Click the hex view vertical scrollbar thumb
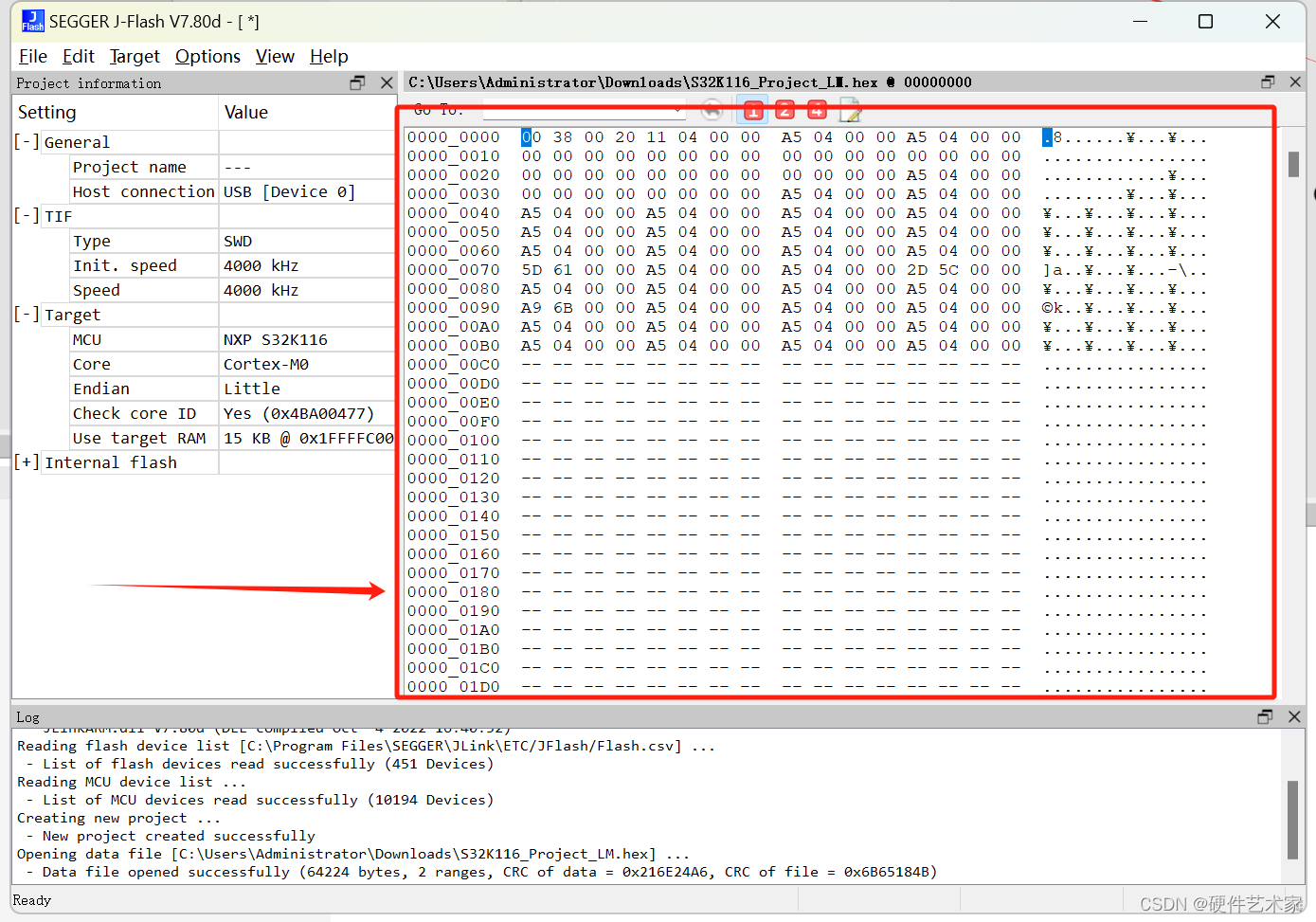Viewport: 1316px width, 922px height. 1293,164
